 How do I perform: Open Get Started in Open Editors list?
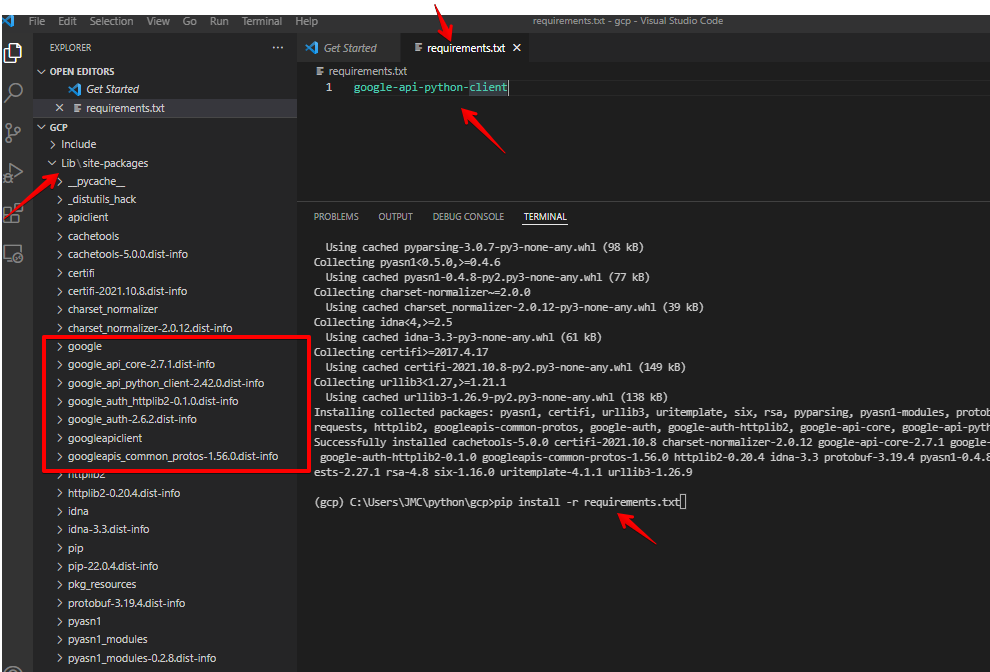click(x=165, y=89)
